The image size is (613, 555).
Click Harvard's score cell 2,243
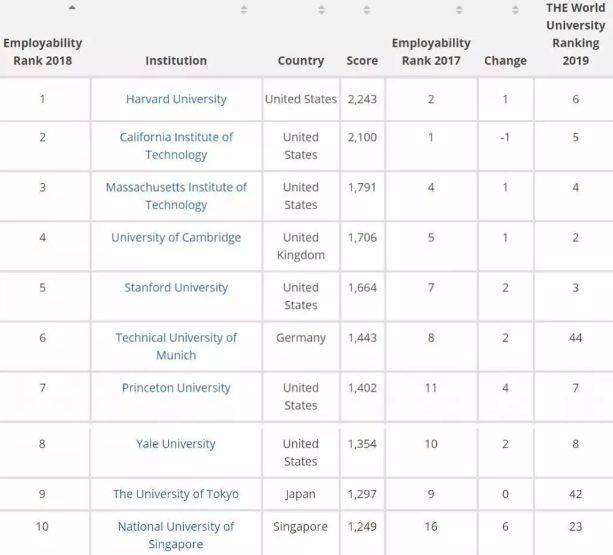click(362, 99)
